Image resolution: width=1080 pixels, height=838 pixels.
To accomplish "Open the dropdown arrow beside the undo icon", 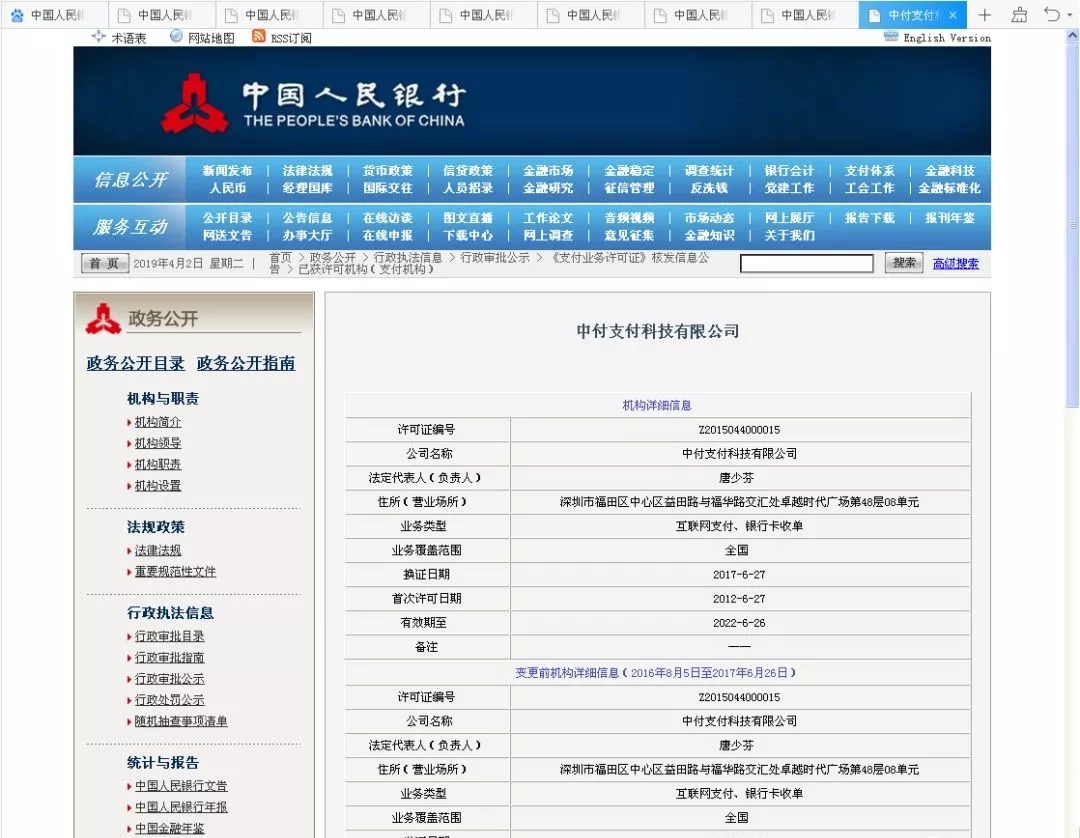I will [x=1070, y=15].
